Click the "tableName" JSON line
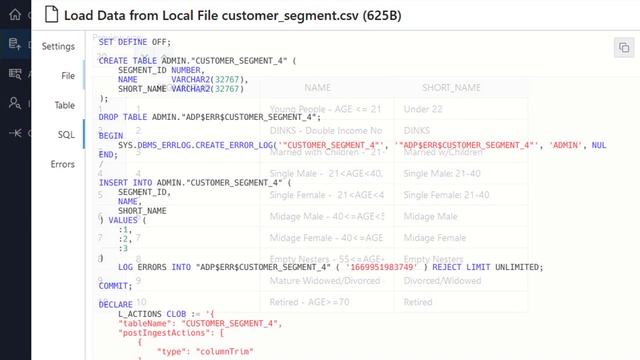Screen dimensions: 640x360 click(200, 324)
